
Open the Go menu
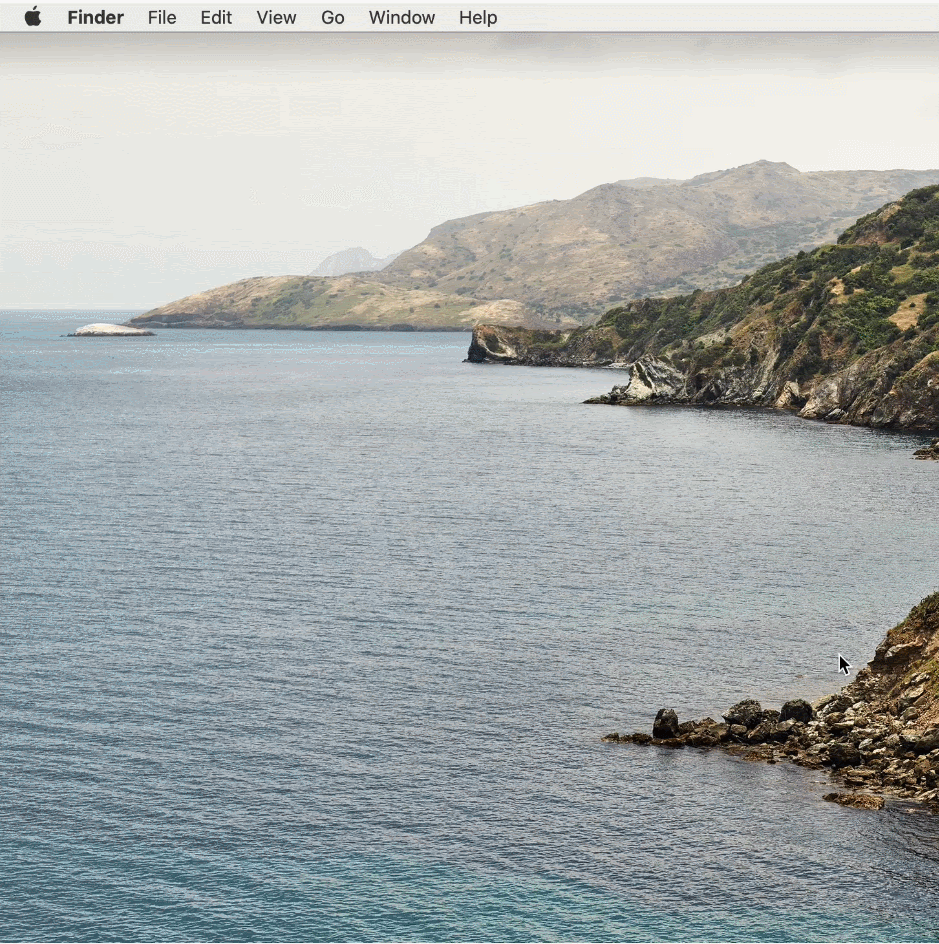[x=333, y=17]
